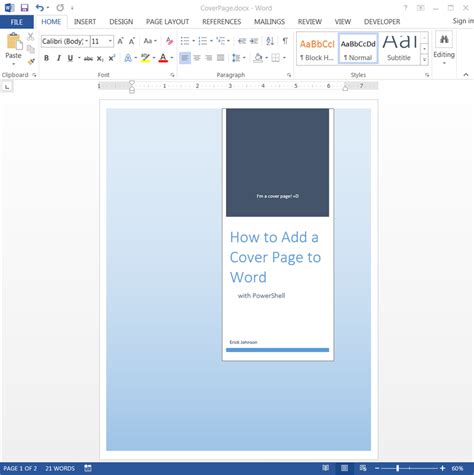The width and height of the screenshot is (474, 475).
Task: Toggle Strikethrough formatting
Action: 88,58
